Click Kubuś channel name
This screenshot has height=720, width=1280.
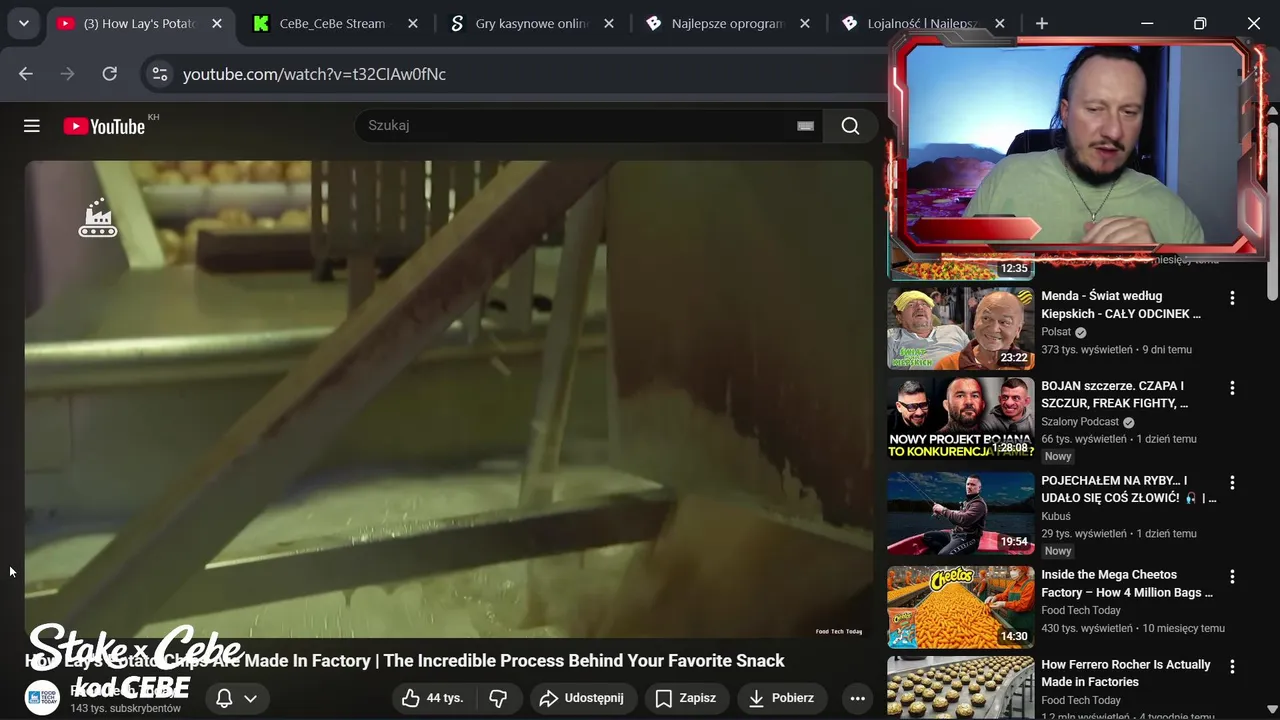click(x=1056, y=516)
